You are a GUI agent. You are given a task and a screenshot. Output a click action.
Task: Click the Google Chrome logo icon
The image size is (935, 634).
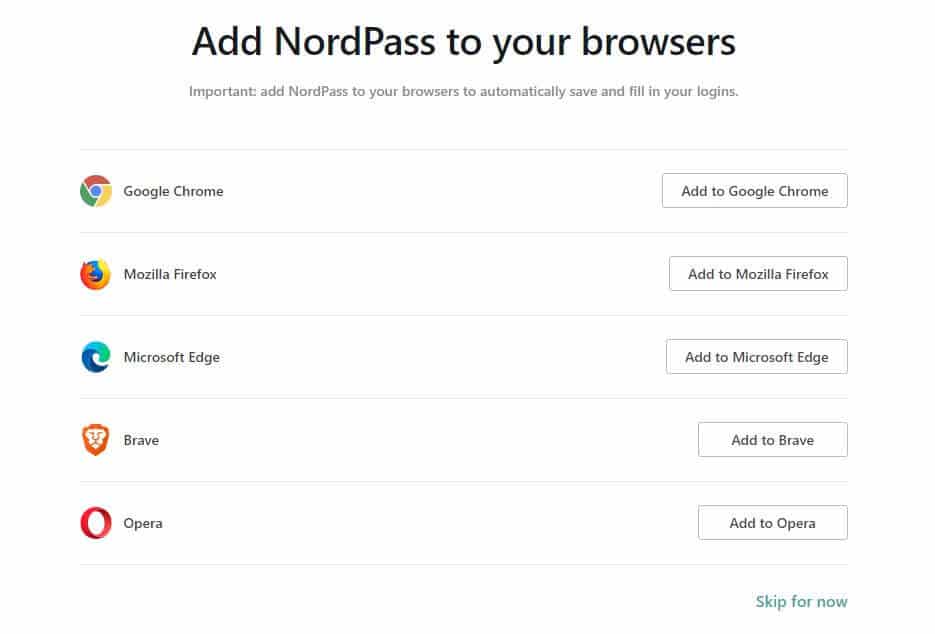pos(96,191)
